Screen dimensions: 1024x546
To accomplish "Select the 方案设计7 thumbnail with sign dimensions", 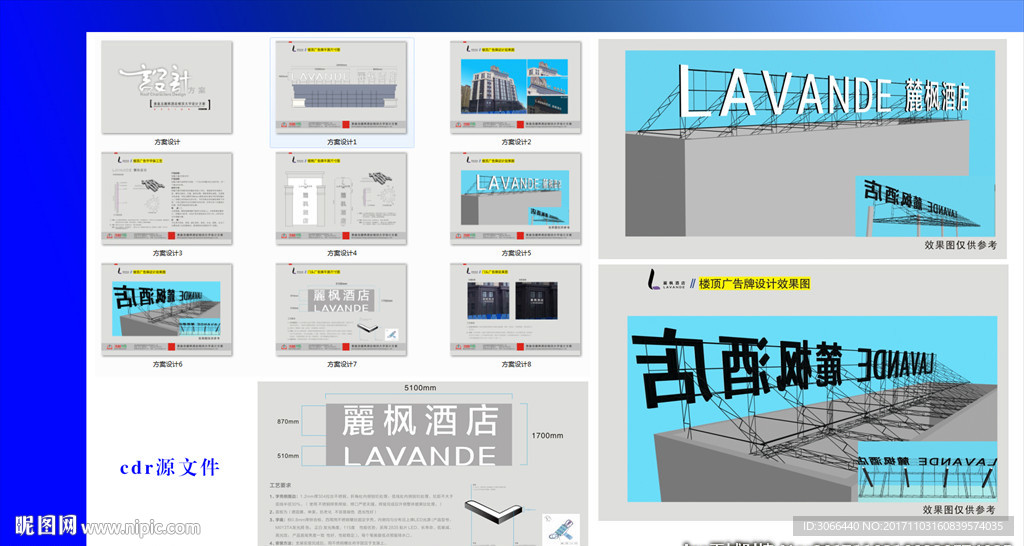I will tap(342, 310).
